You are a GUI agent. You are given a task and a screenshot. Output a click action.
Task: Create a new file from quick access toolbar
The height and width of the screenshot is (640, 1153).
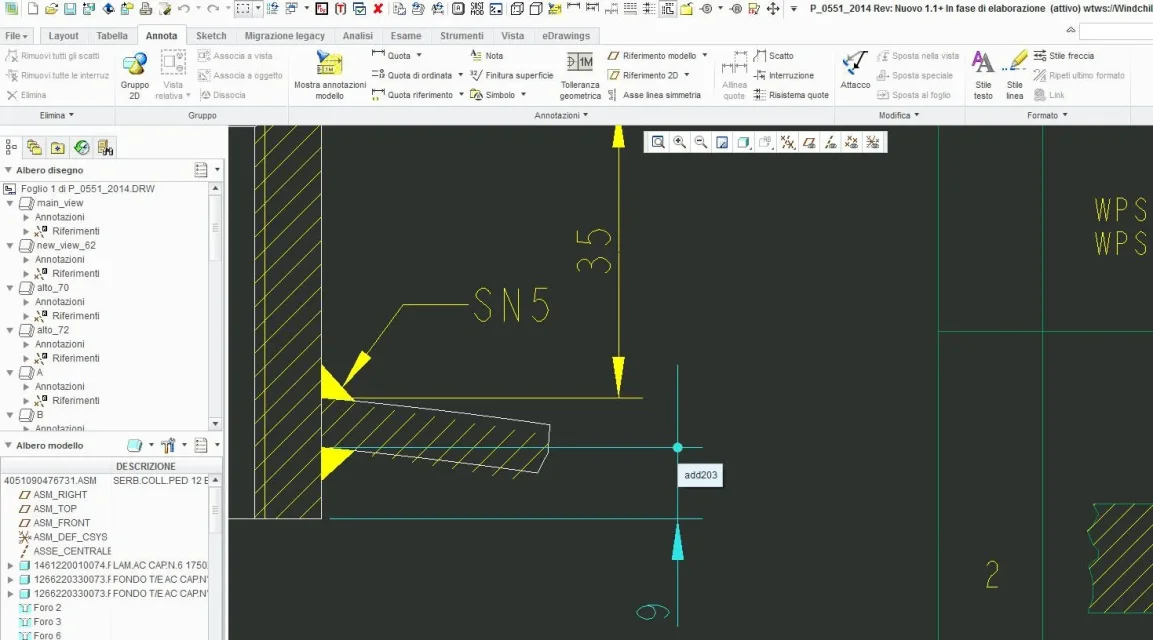[32, 9]
